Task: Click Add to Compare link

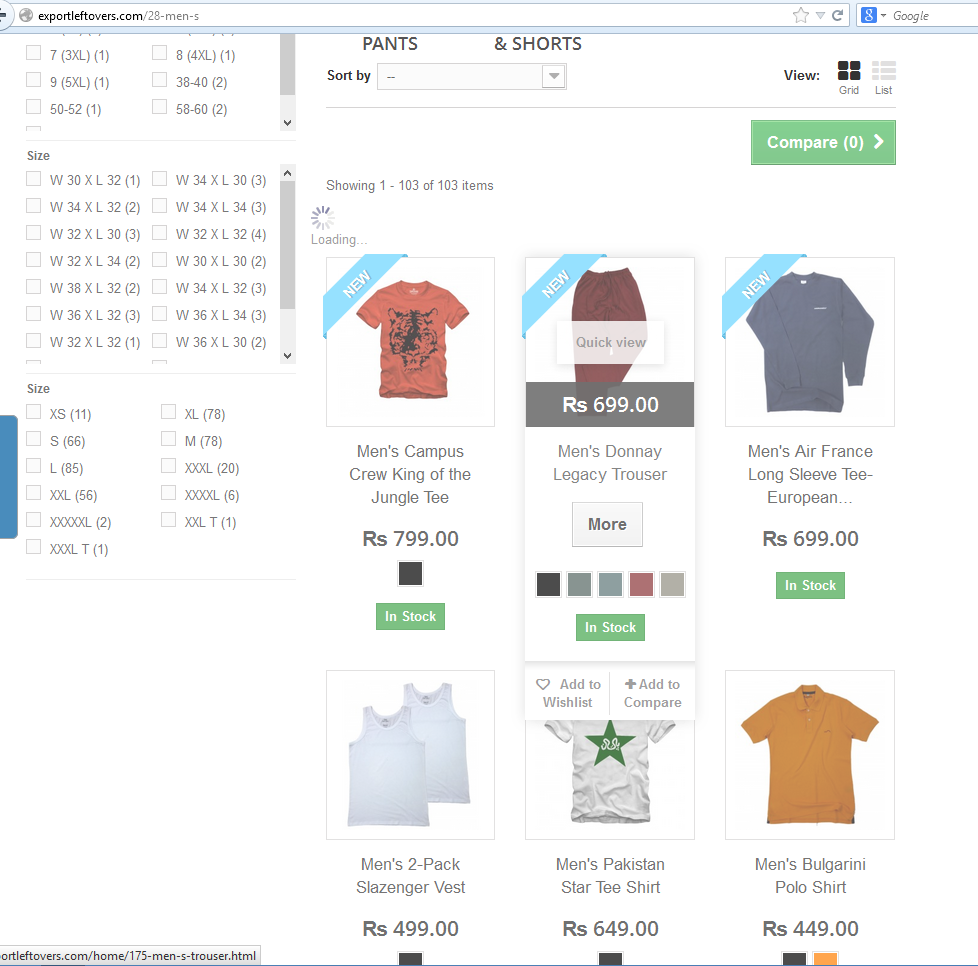Action: pyautogui.click(x=652, y=693)
